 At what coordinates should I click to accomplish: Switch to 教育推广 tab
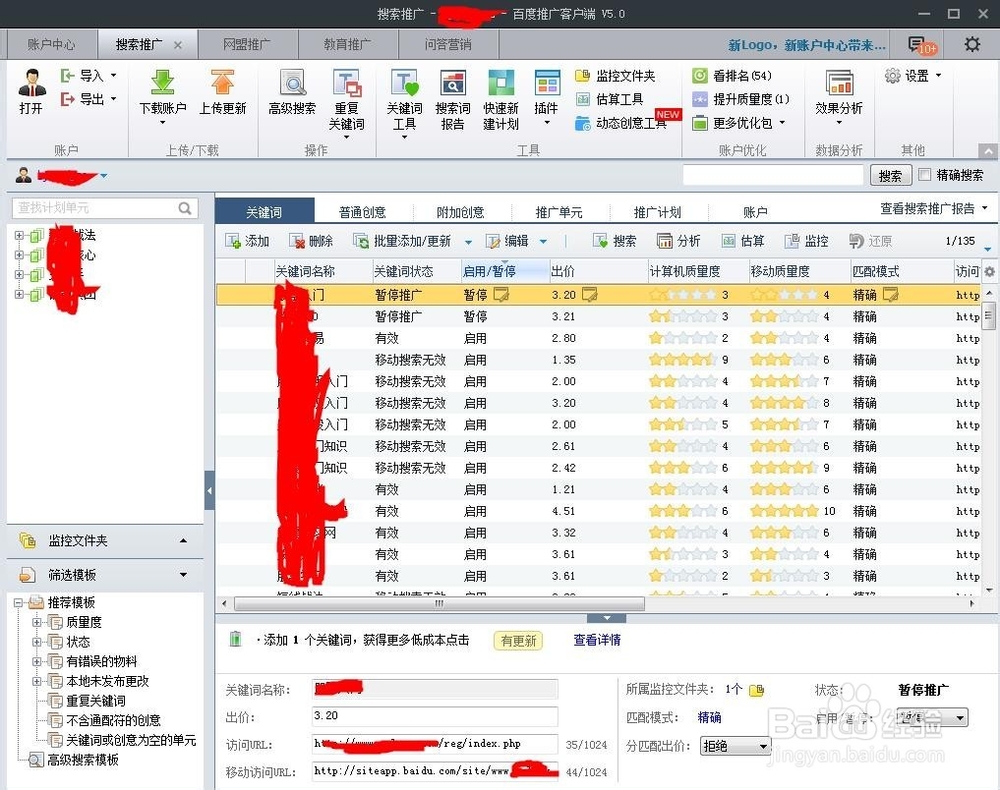click(x=347, y=45)
